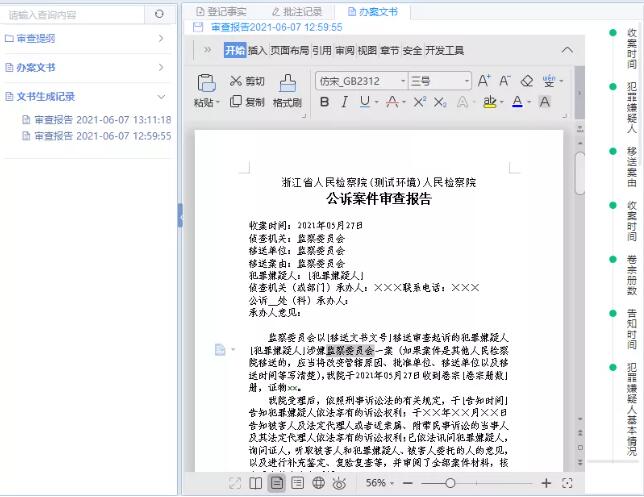Toggle Underline formatting

364,102
